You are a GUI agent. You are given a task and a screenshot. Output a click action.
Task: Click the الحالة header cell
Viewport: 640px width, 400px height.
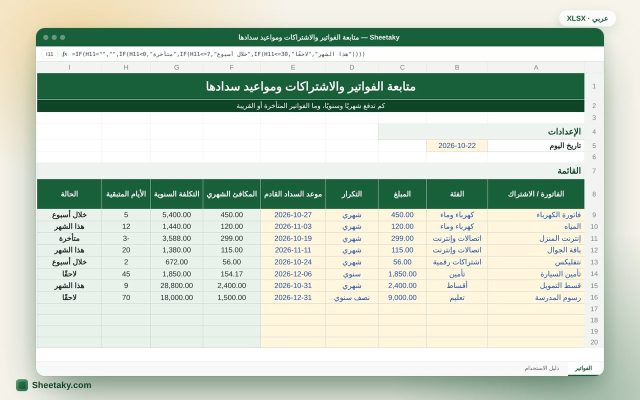pos(69,194)
